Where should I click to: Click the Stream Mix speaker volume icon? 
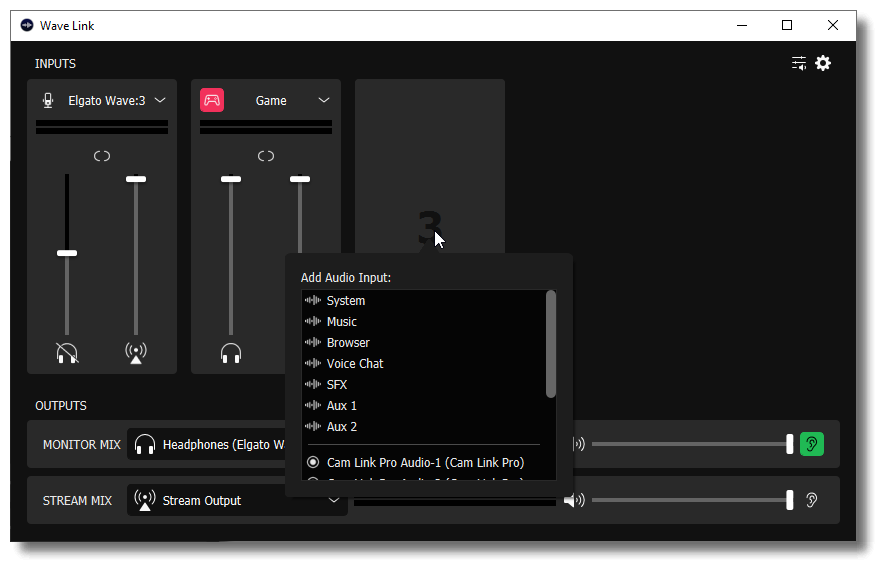coord(574,500)
